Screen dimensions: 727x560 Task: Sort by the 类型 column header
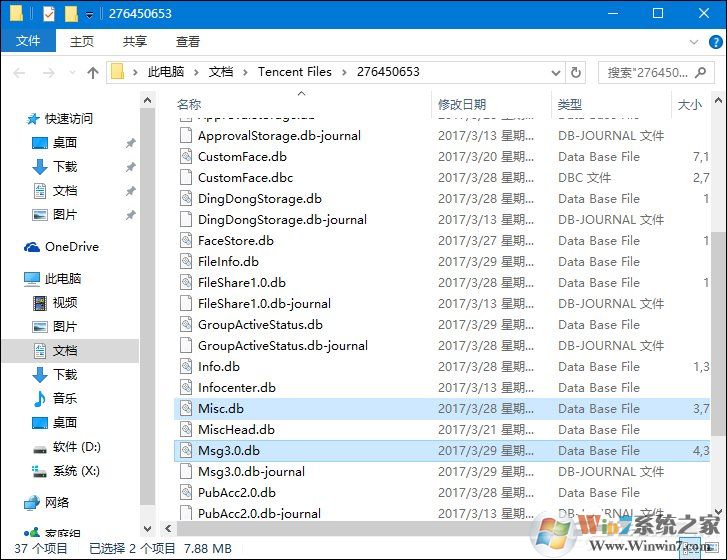tap(569, 104)
